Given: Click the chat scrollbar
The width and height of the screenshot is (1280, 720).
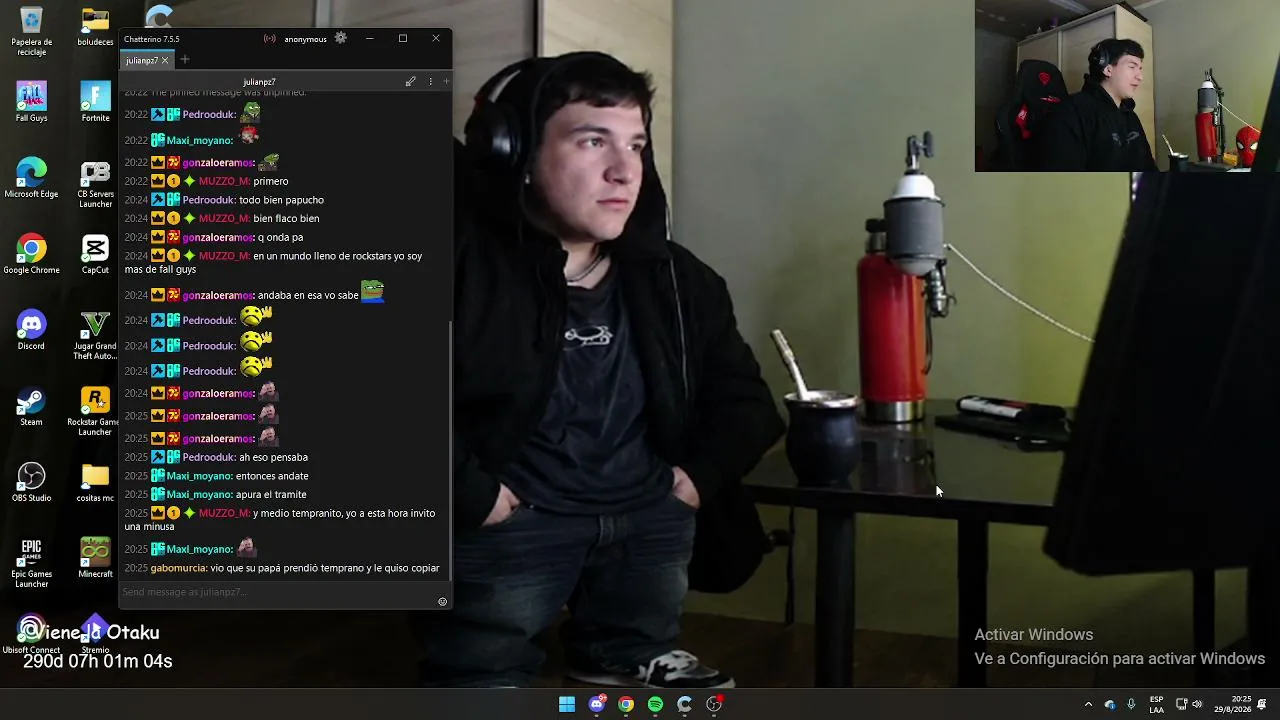Looking at the screenshot, I should click(x=450, y=450).
